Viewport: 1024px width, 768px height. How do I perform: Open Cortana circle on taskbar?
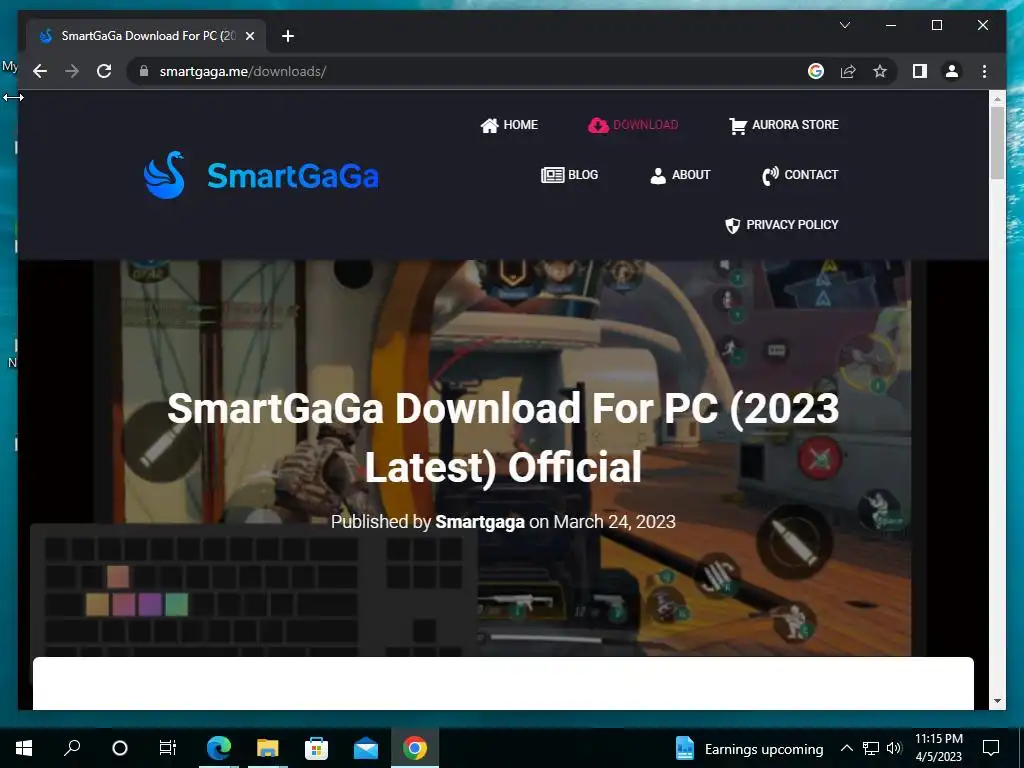coord(120,748)
